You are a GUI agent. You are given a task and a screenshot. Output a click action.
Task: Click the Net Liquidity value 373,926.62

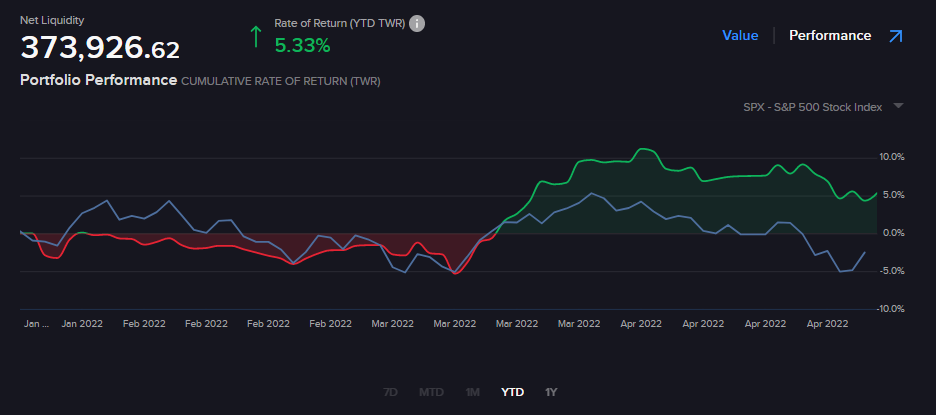coord(100,47)
